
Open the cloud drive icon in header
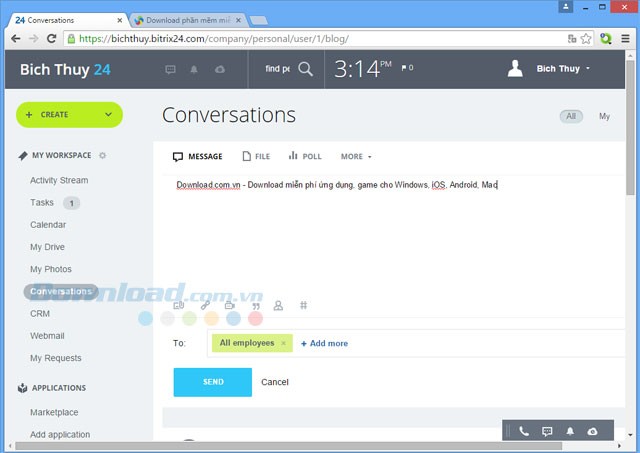click(x=220, y=69)
